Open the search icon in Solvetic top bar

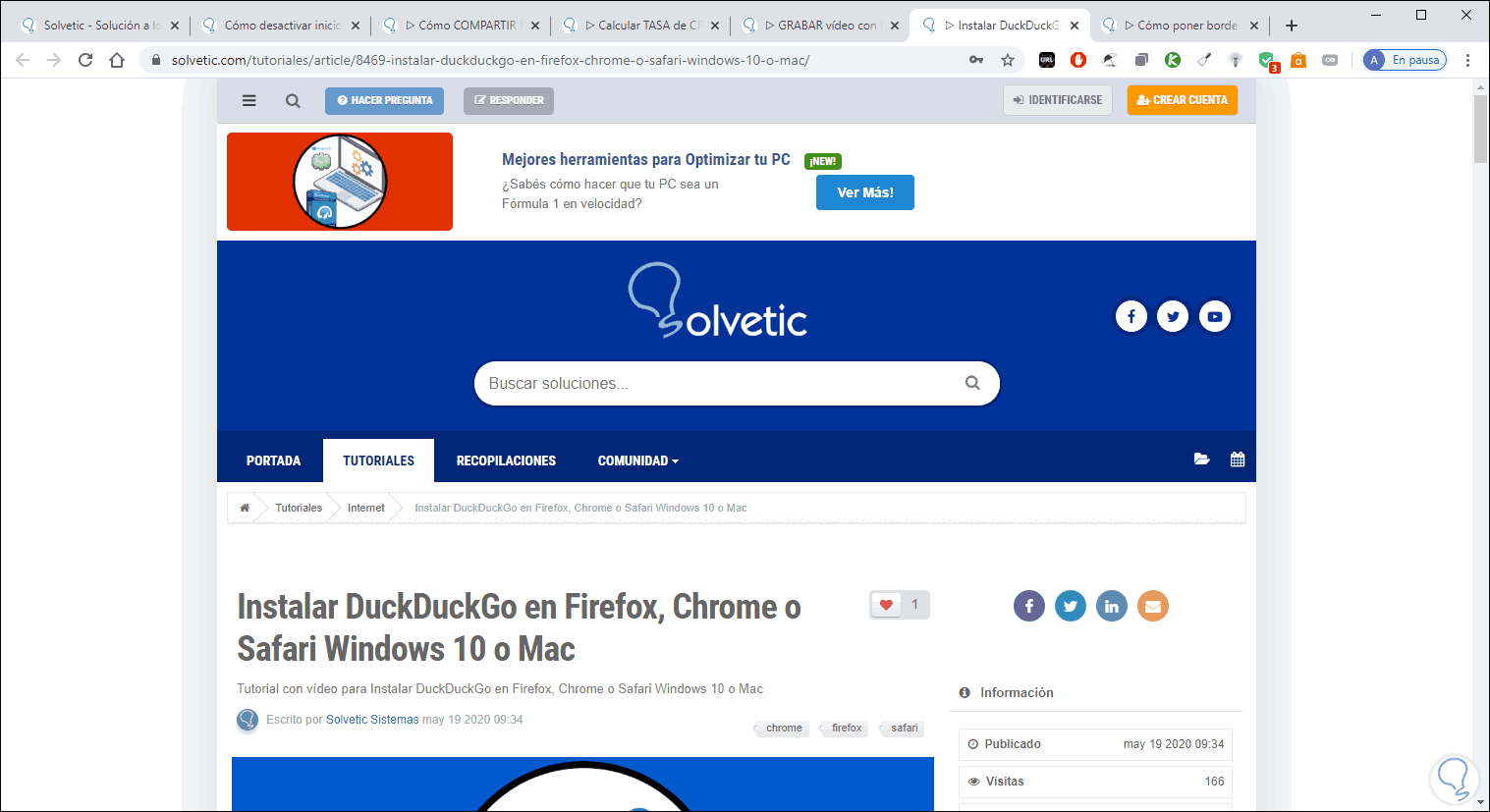293,100
